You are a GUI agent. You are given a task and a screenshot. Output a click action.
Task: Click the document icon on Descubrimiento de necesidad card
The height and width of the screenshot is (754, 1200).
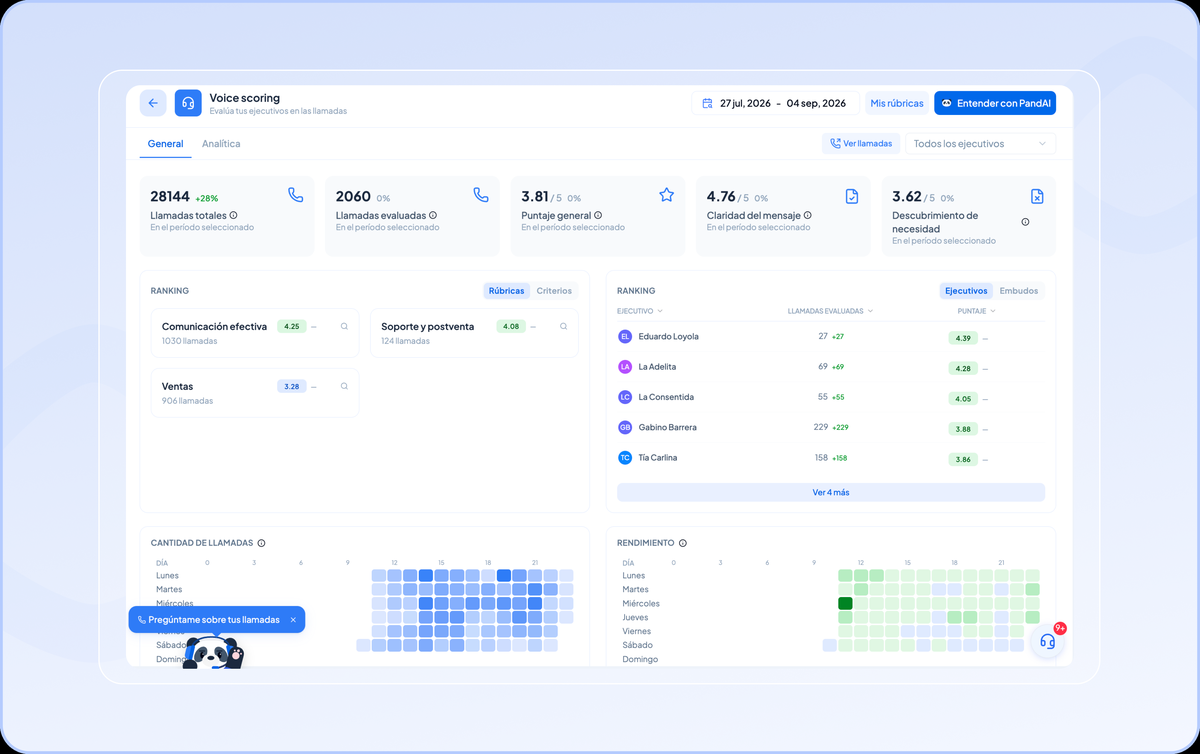(1037, 196)
